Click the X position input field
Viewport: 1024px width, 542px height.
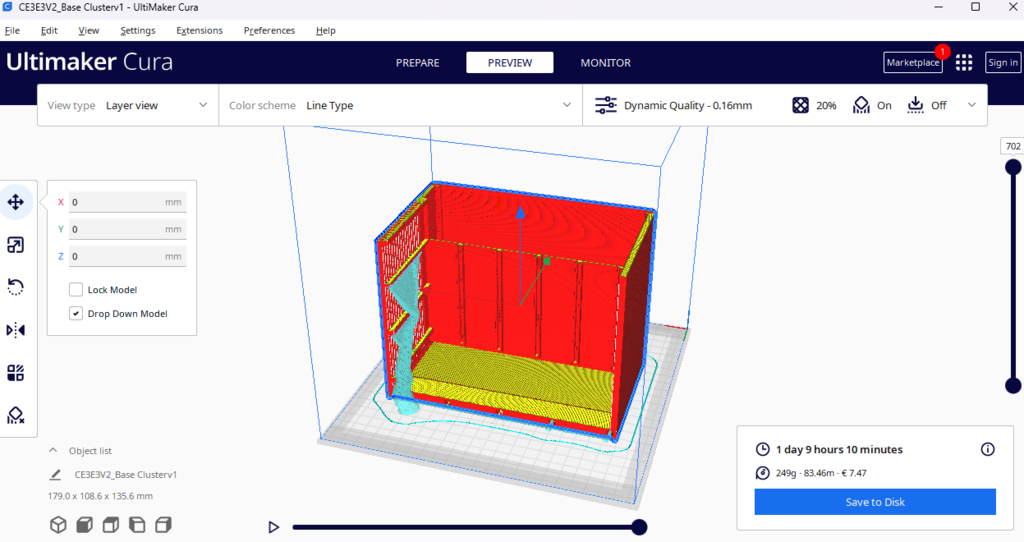[x=127, y=202]
